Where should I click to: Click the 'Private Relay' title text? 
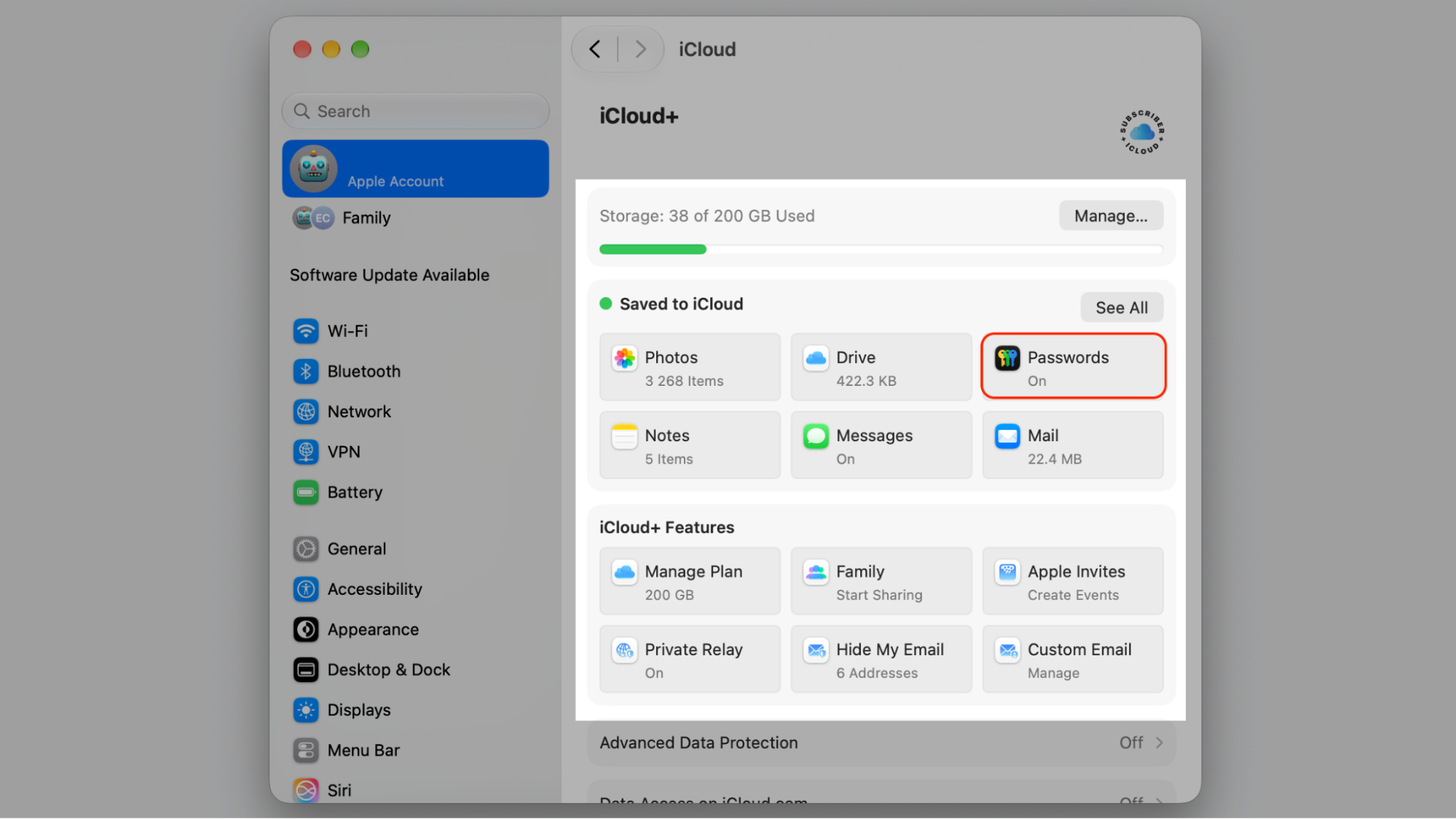(693, 649)
